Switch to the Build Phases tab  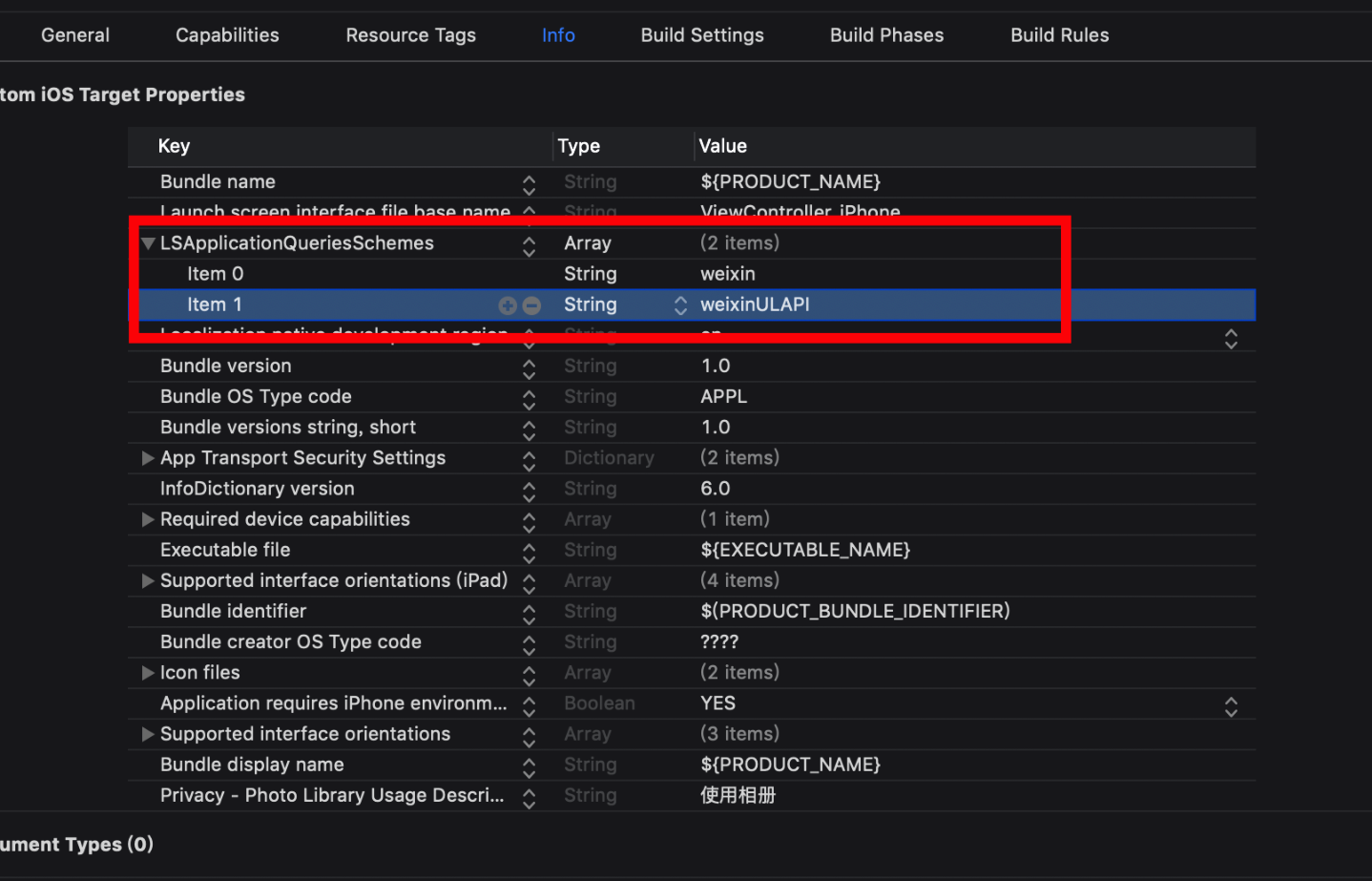point(885,34)
